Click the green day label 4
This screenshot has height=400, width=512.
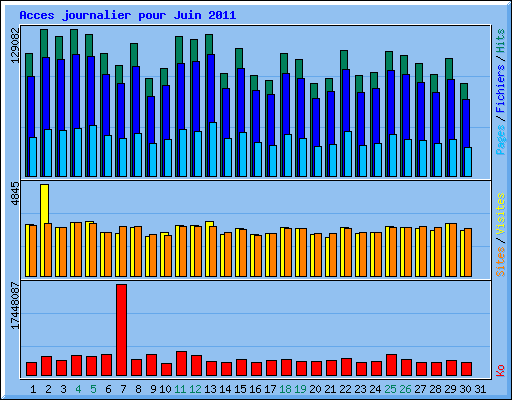pyautogui.click(x=78, y=389)
